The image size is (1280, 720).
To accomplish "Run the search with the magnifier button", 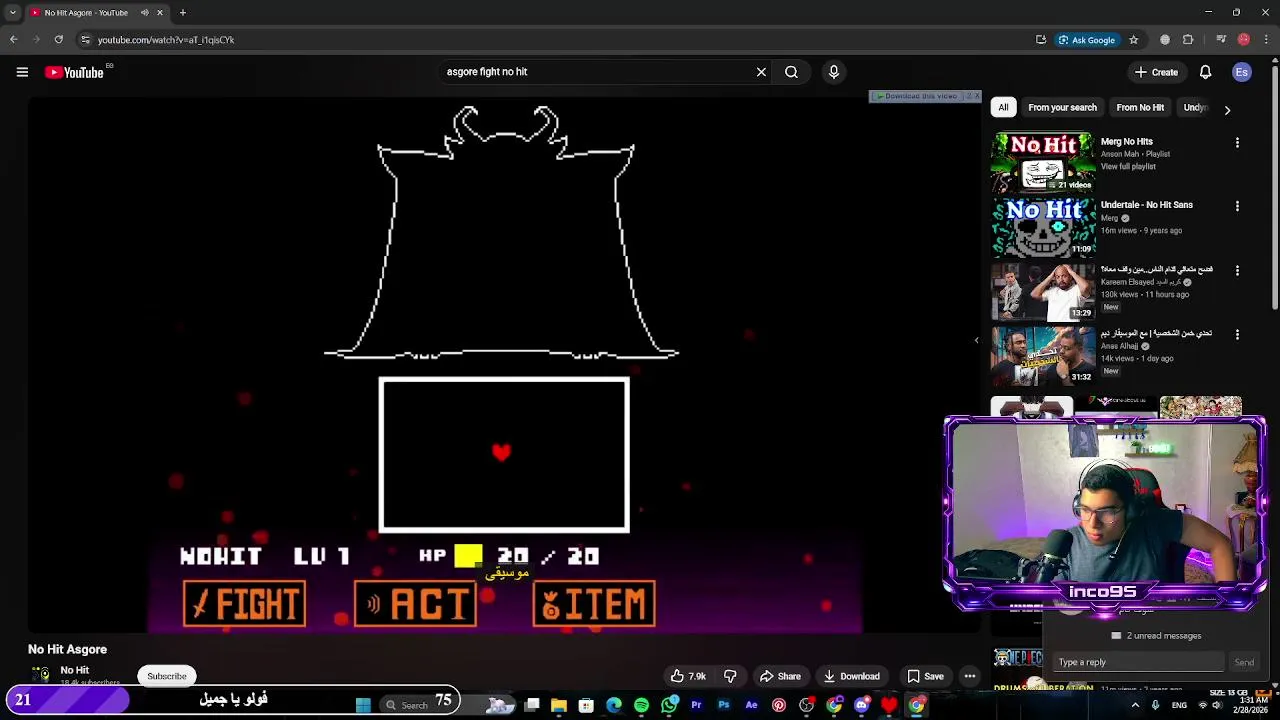I will (791, 72).
